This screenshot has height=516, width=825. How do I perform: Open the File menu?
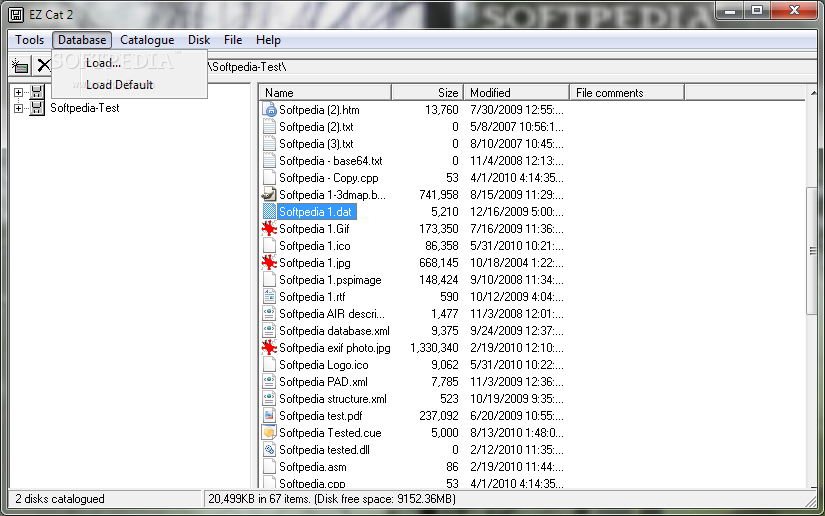[x=233, y=40]
